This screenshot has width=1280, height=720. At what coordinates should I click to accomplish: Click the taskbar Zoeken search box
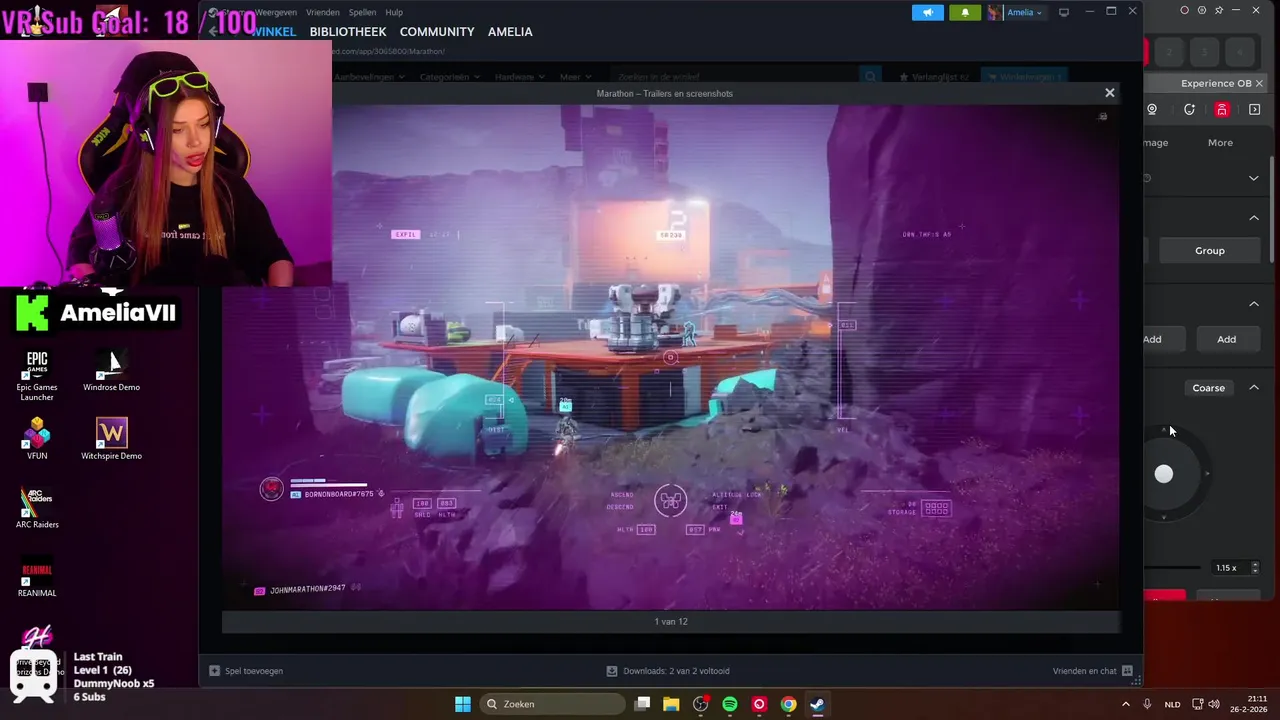[x=552, y=704]
